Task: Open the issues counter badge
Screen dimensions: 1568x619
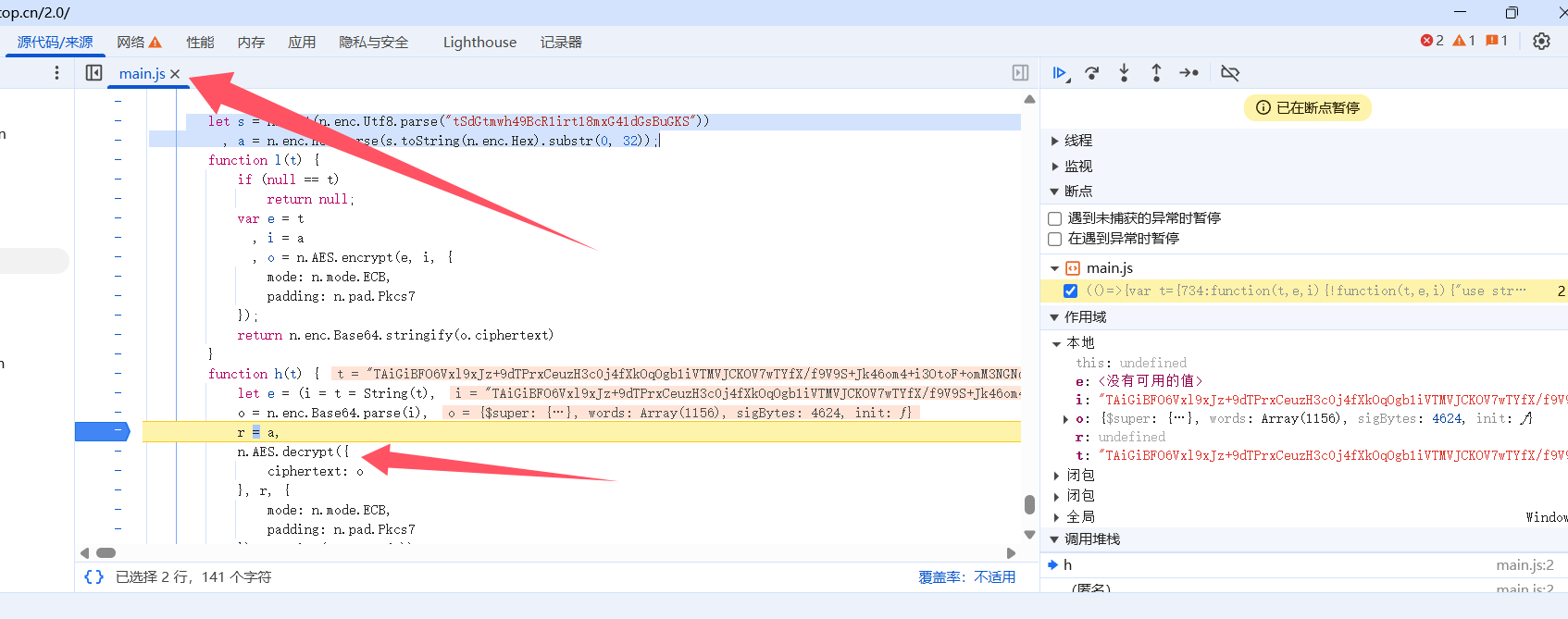Action: pos(1497,41)
